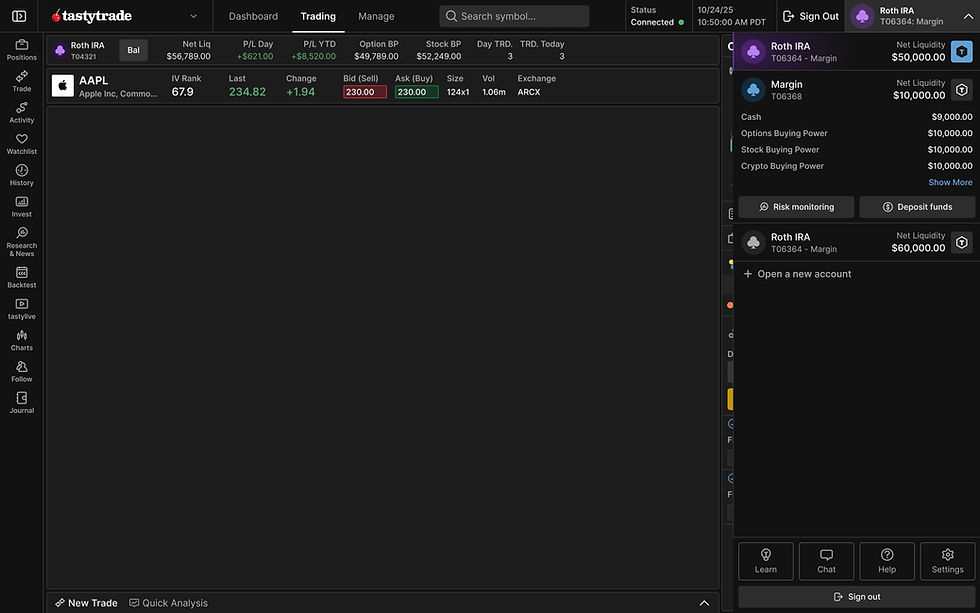
Task: Click the blue club icon for Margin account
Action: pyautogui.click(x=753, y=90)
